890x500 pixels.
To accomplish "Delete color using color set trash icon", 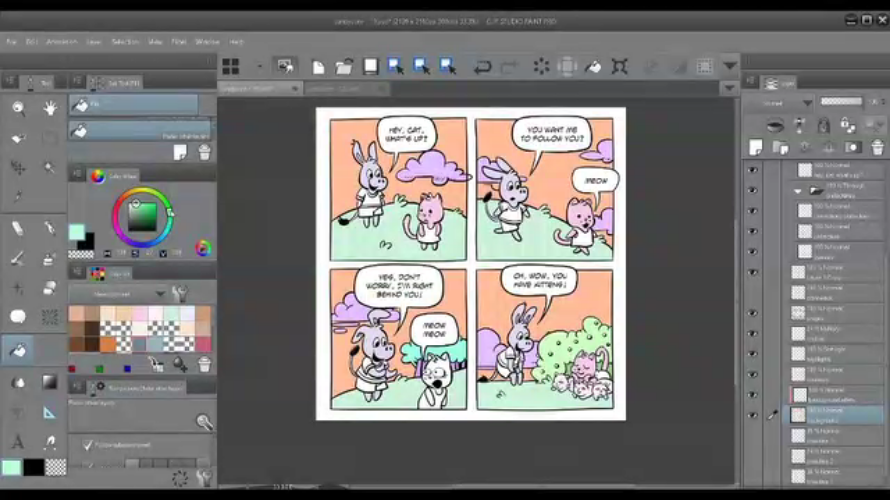I will point(204,364).
